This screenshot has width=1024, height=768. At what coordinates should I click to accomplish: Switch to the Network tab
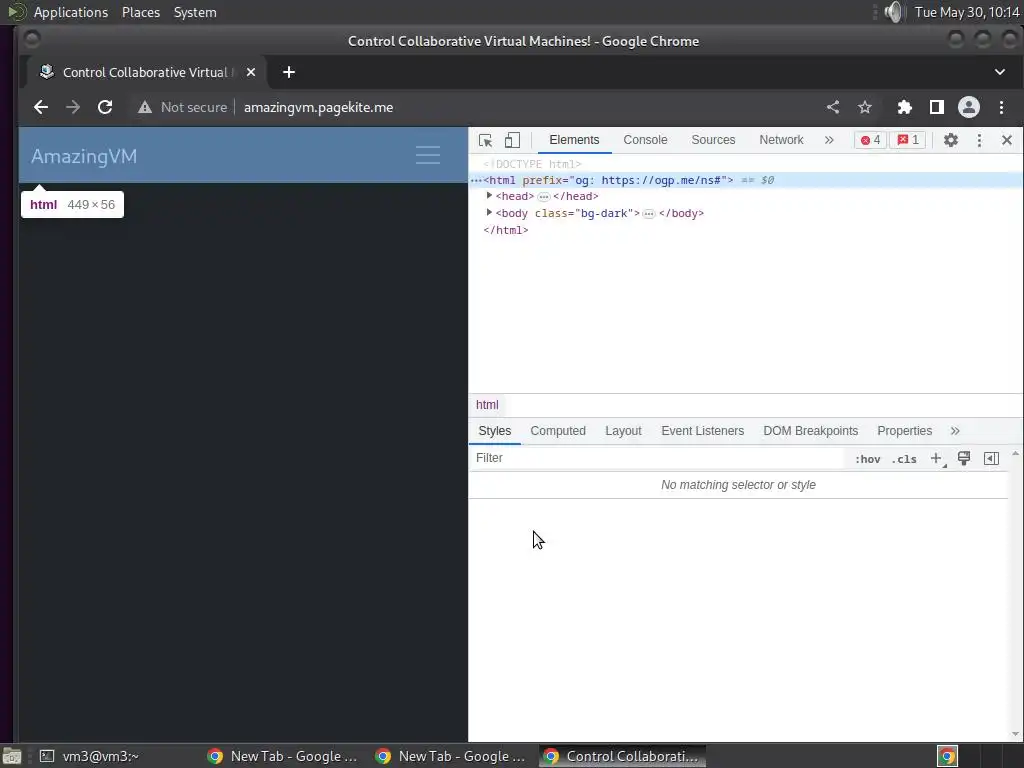click(x=781, y=140)
